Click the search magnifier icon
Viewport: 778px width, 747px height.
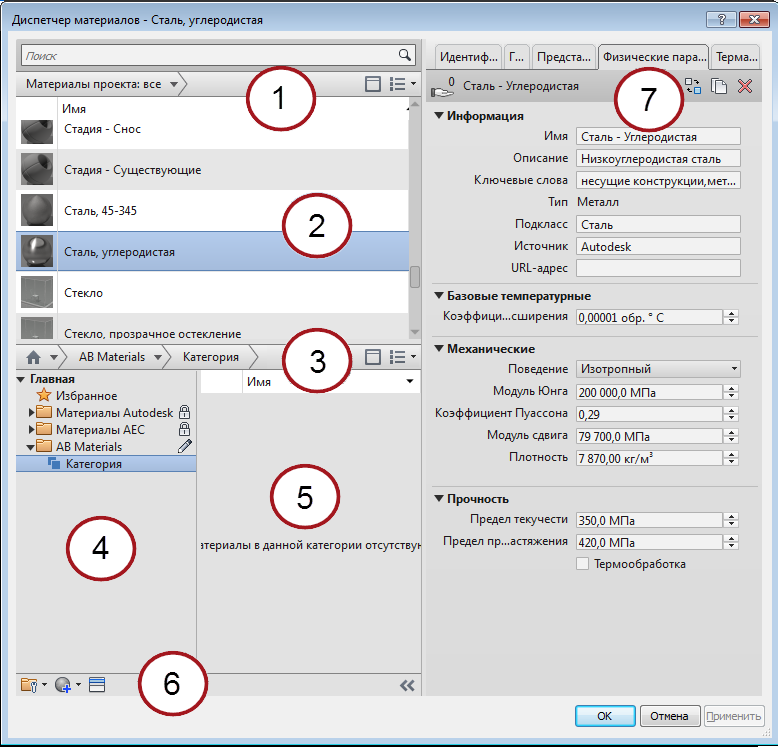click(x=405, y=55)
